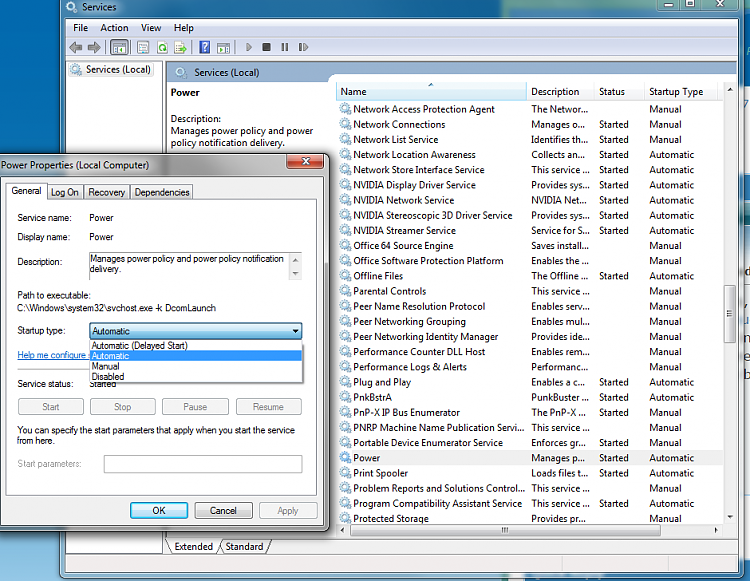Click the Services title bar icon
Viewport: 750px width, 581px height.
[x=71, y=7]
